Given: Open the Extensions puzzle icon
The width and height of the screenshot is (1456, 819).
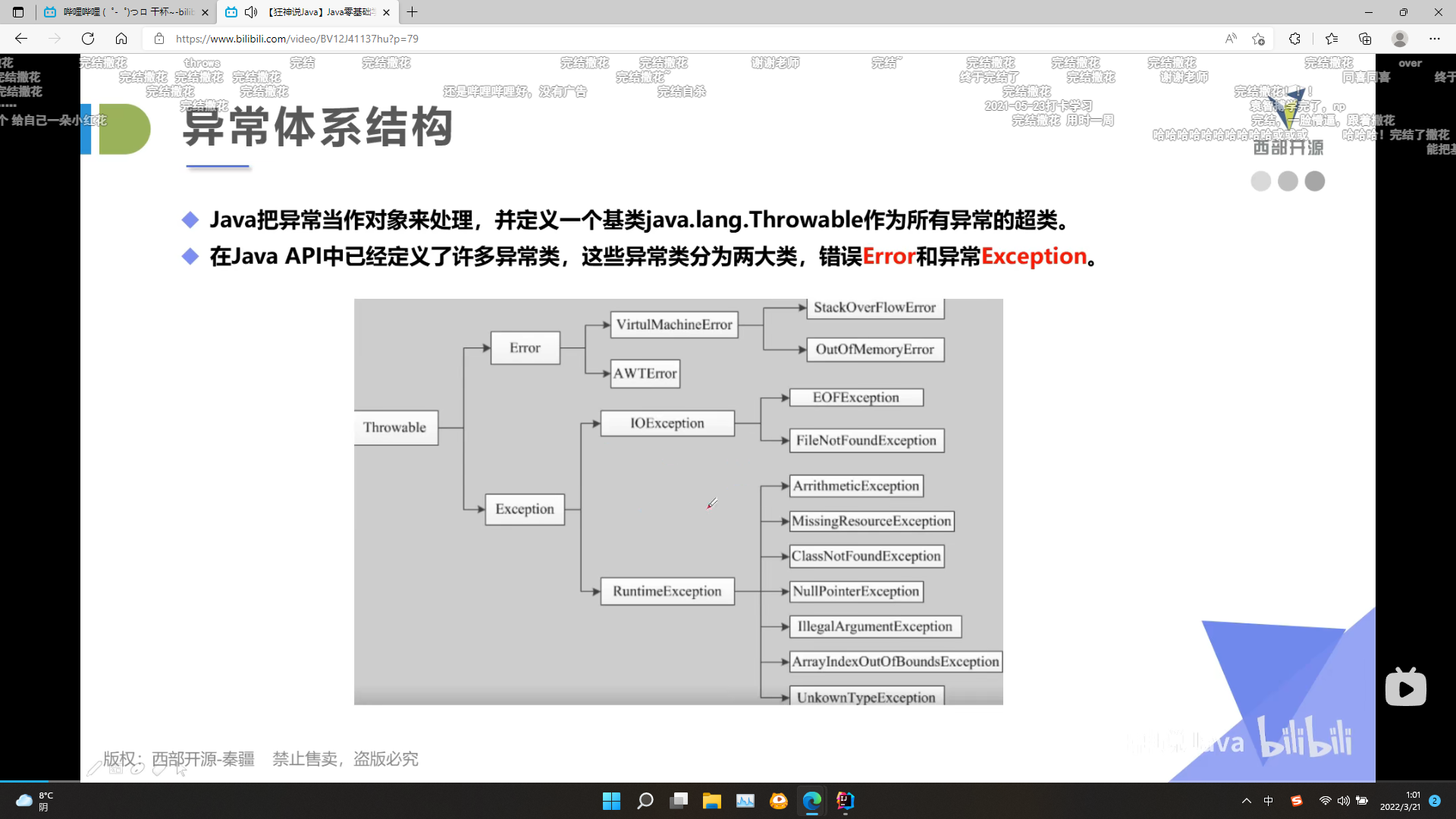Looking at the screenshot, I should (x=1294, y=39).
